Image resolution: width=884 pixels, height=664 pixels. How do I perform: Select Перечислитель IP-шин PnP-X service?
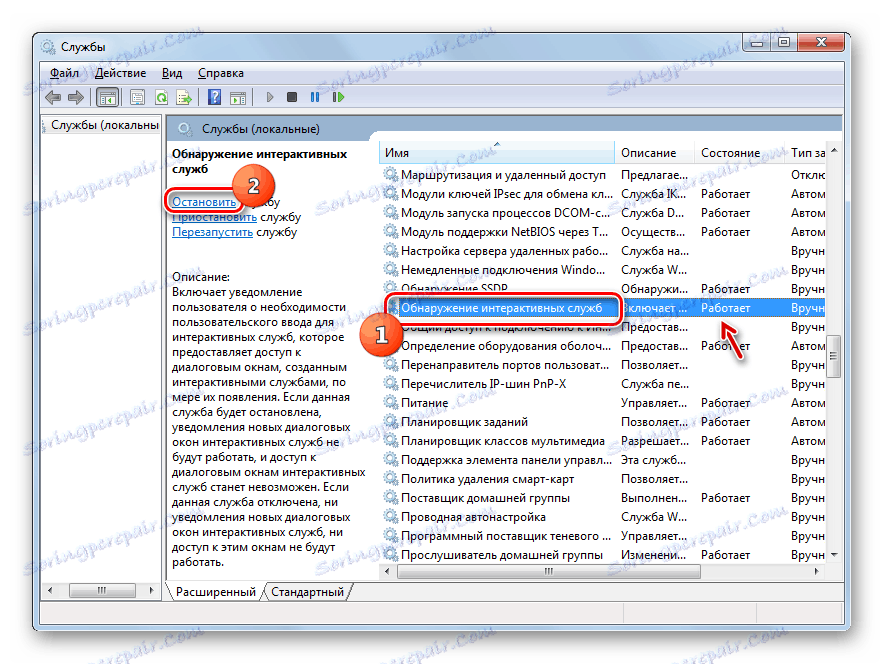click(x=603, y=384)
